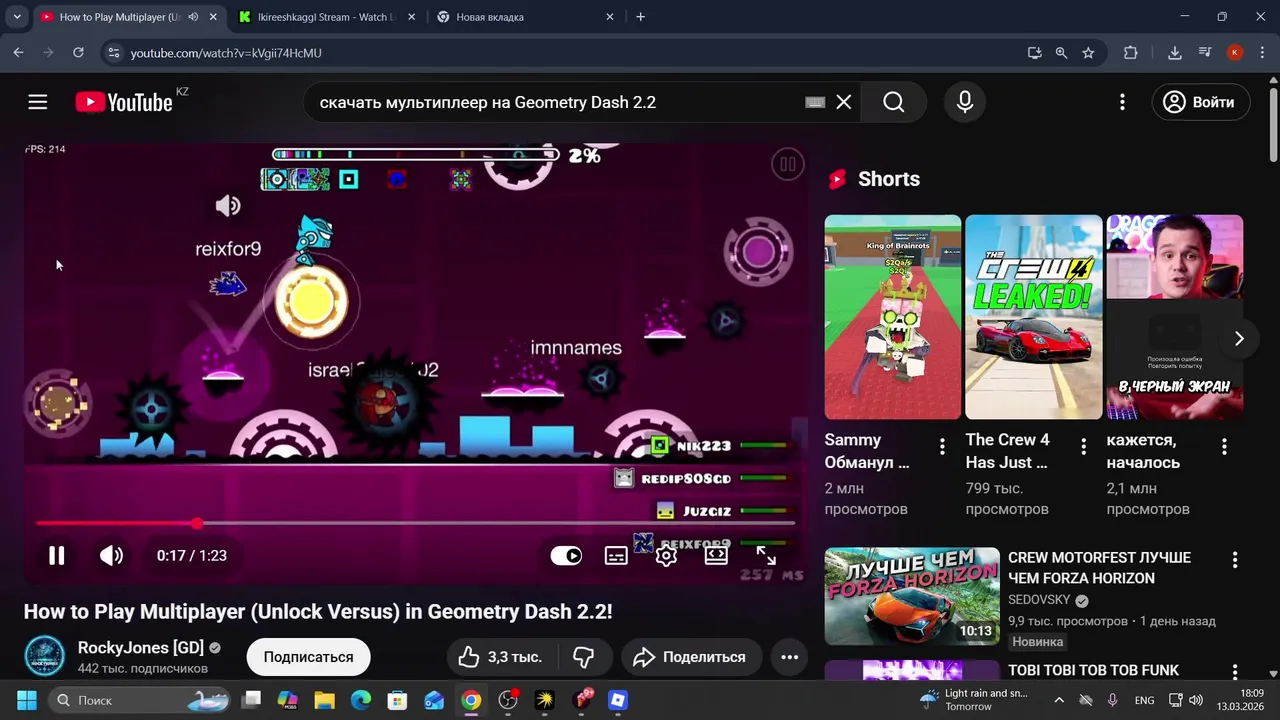Open options for The Crew 4 short
The image size is (1280, 720).
click(1083, 446)
